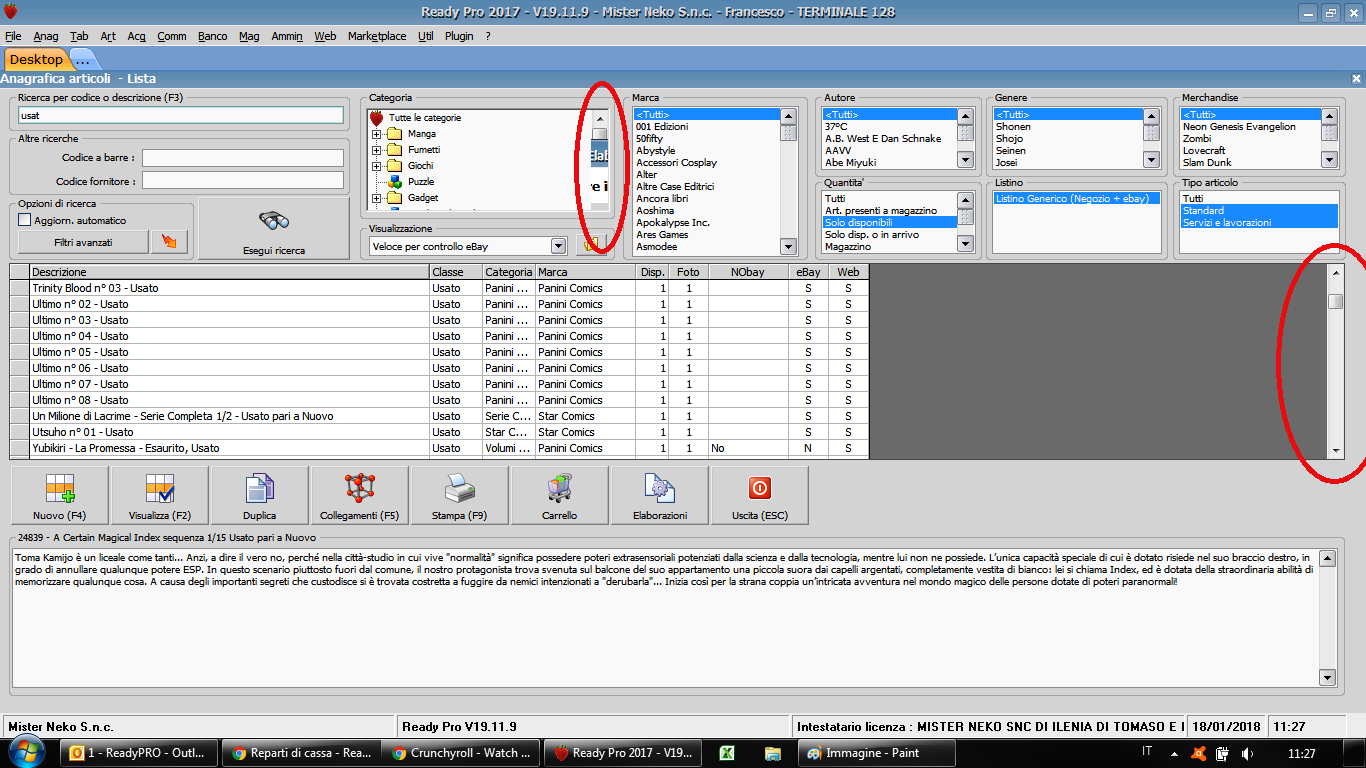The image size is (1366, 768).
Task: Expand the Manga category node
Action: click(377, 134)
